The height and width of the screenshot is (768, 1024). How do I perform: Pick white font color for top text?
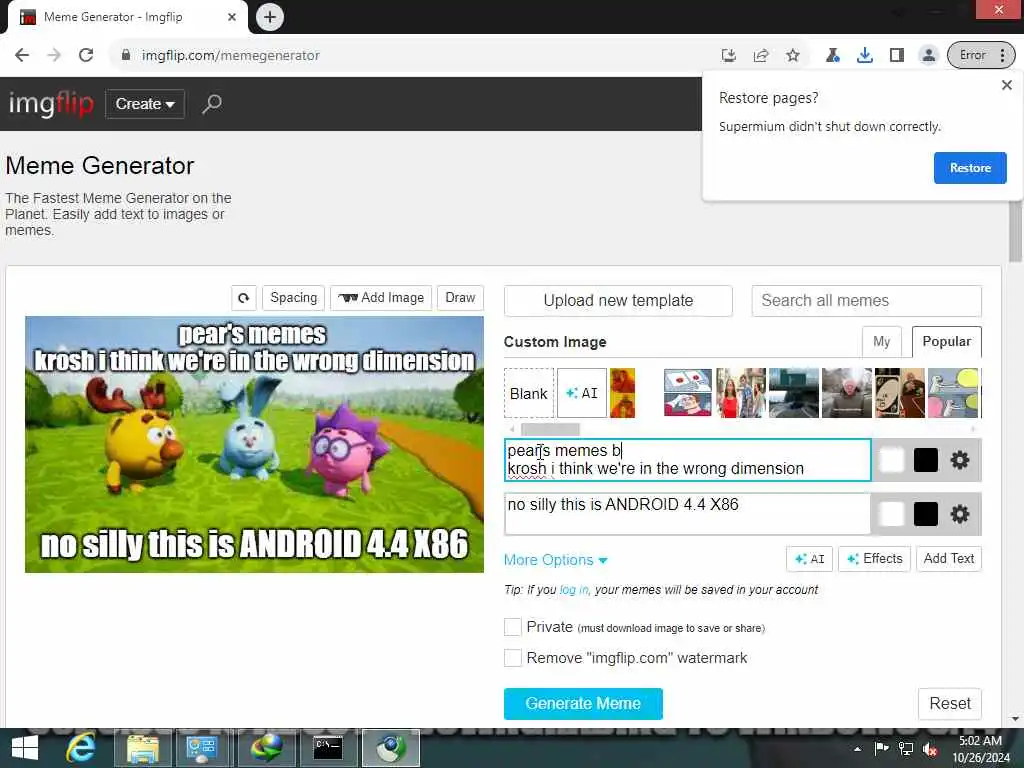891,460
